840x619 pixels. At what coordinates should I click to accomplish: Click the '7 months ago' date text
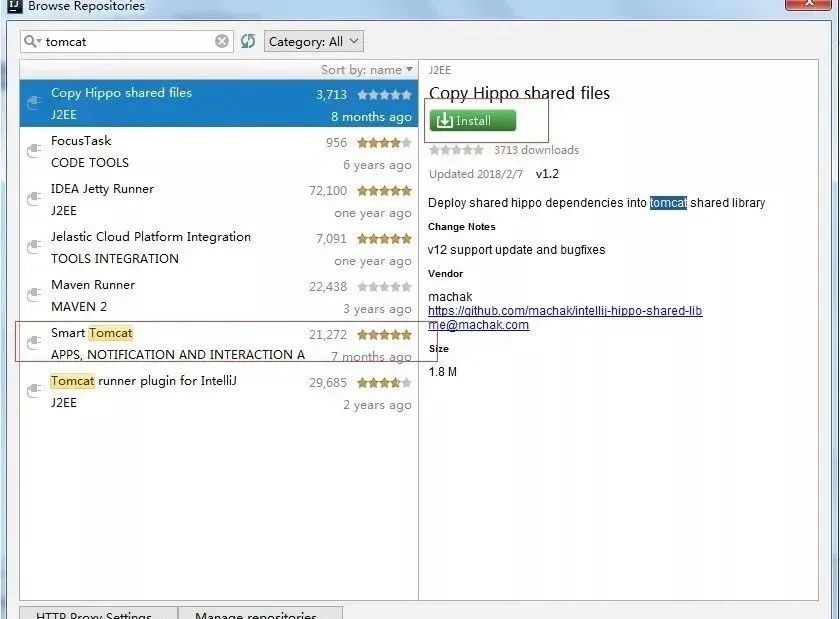click(371, 357)
